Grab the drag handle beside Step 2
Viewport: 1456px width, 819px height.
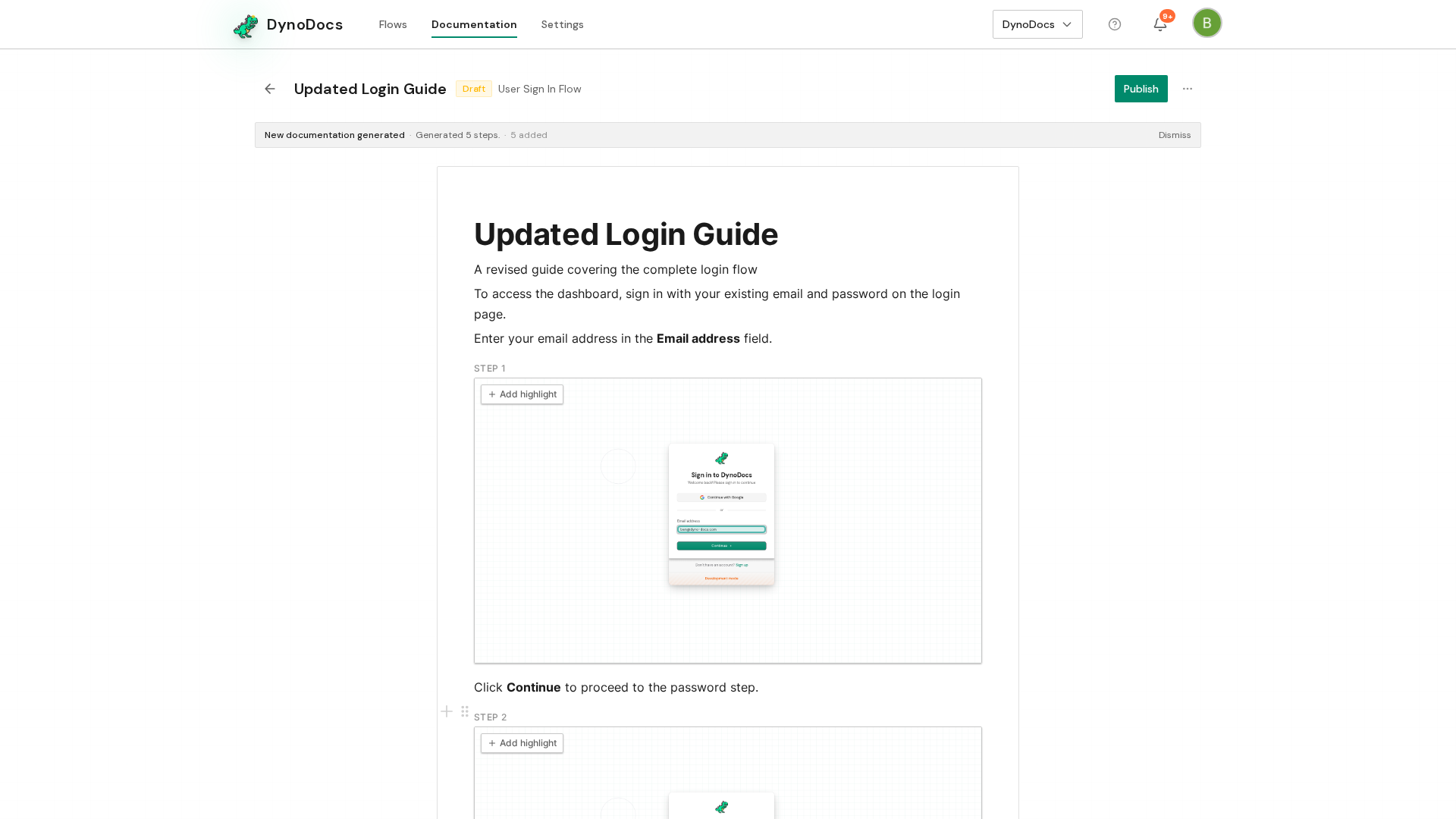[x=465, y=711]
